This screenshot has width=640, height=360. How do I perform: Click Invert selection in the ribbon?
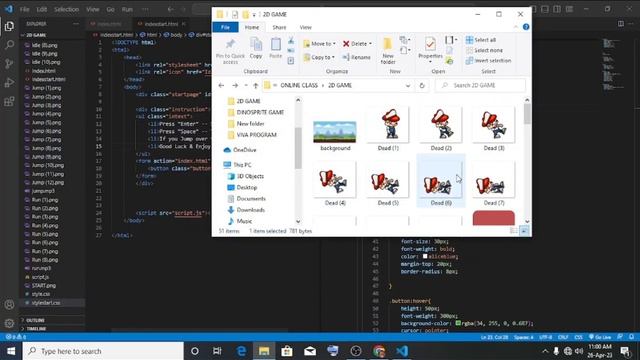[489, 60]
